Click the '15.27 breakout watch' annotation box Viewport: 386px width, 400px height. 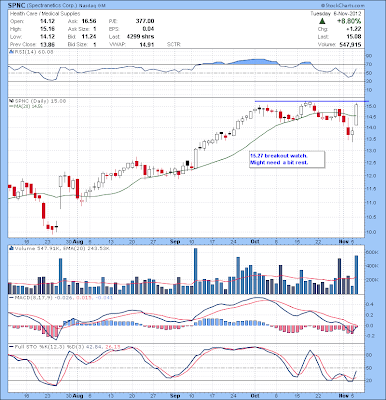[287, 159]
